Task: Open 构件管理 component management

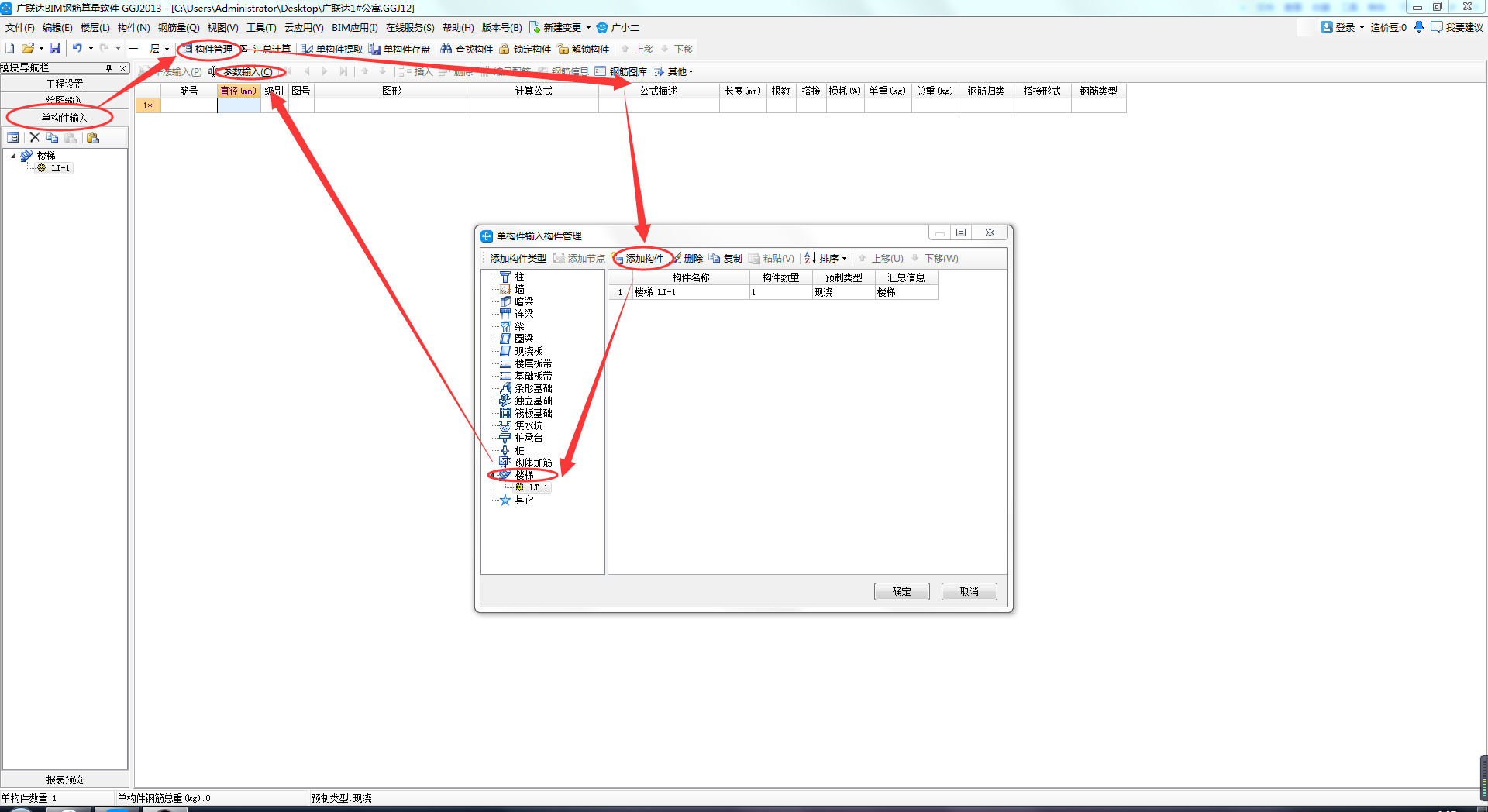Action: click(207, 49)
